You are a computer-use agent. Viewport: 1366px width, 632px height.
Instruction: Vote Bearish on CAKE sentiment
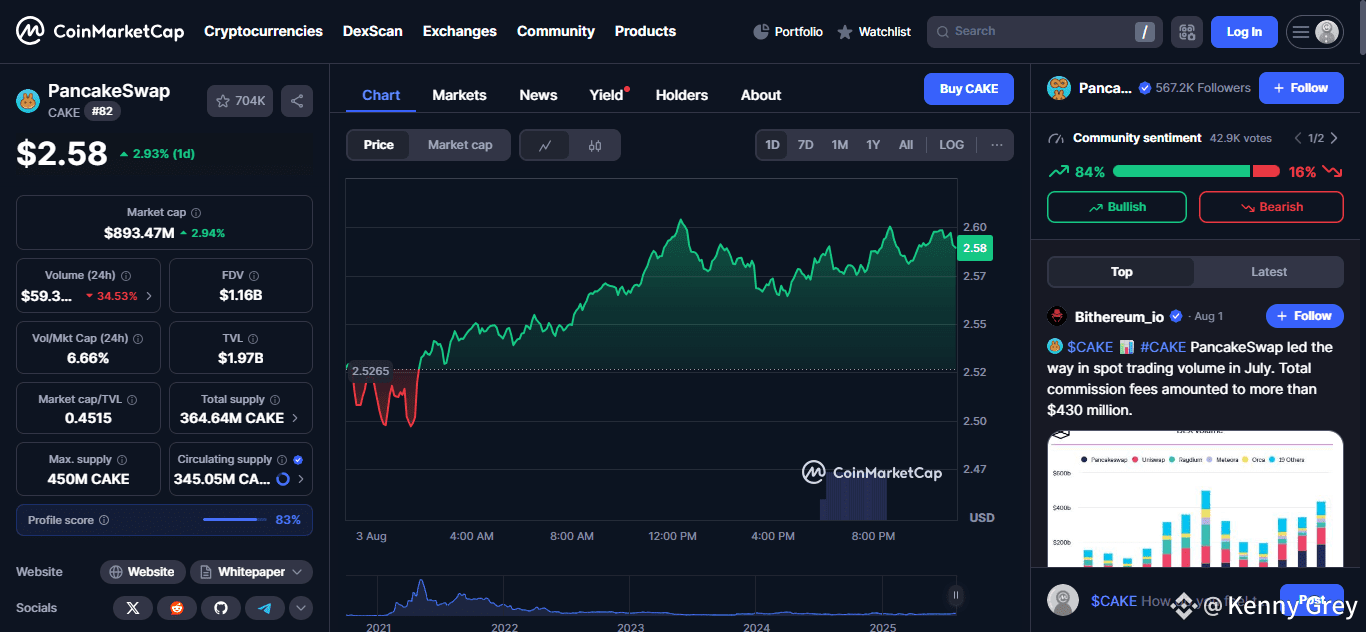click(x=1271, y=207)
